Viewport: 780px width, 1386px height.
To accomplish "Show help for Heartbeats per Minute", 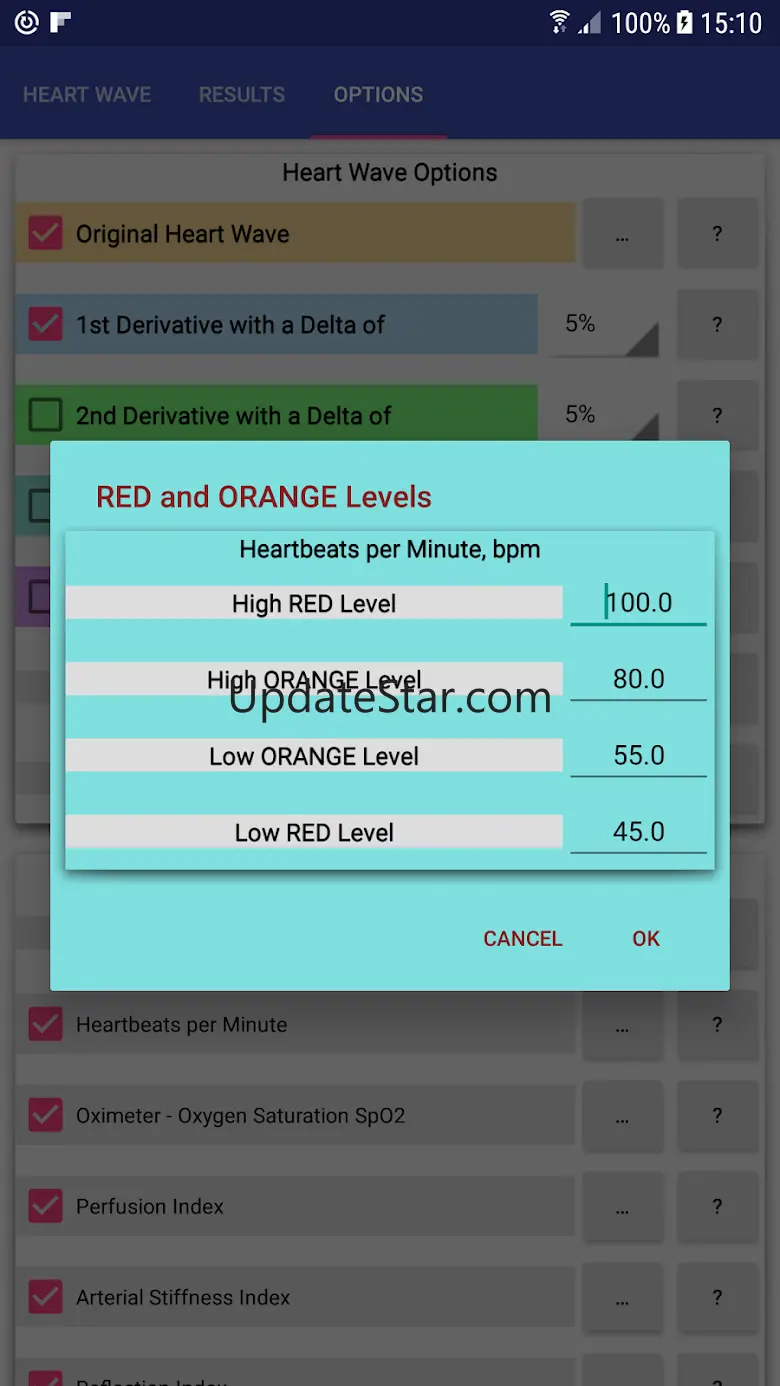I will [717, 1024].
